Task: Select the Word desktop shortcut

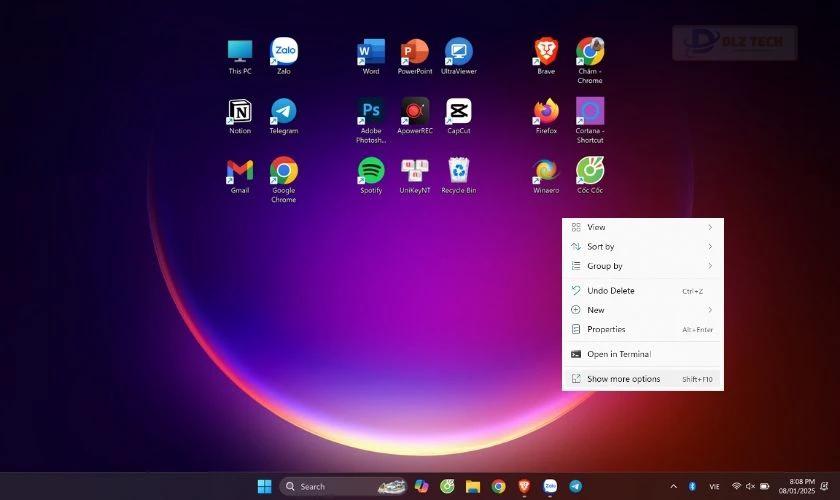Action: tap(371, 56)
